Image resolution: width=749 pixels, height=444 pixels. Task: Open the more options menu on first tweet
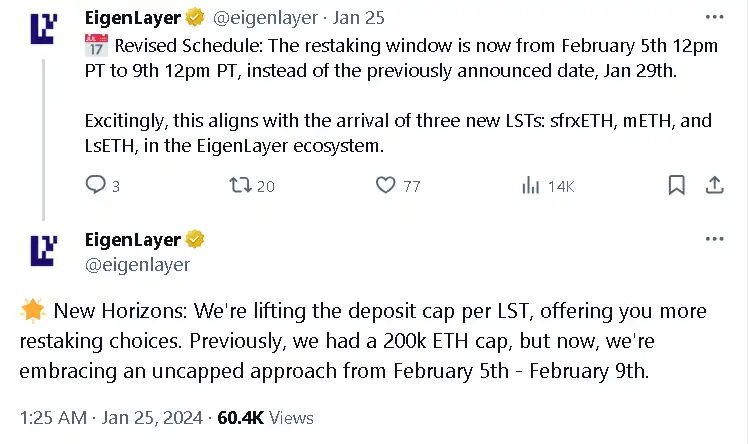click(714, 17)
